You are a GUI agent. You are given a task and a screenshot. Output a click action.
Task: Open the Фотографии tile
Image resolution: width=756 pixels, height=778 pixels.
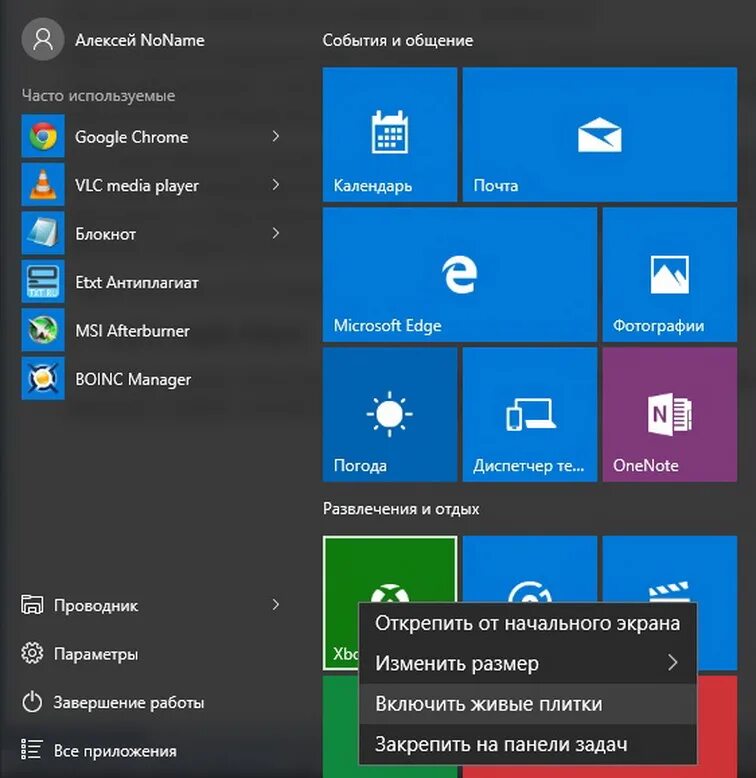pyautogui.click(x=670, y=274)
